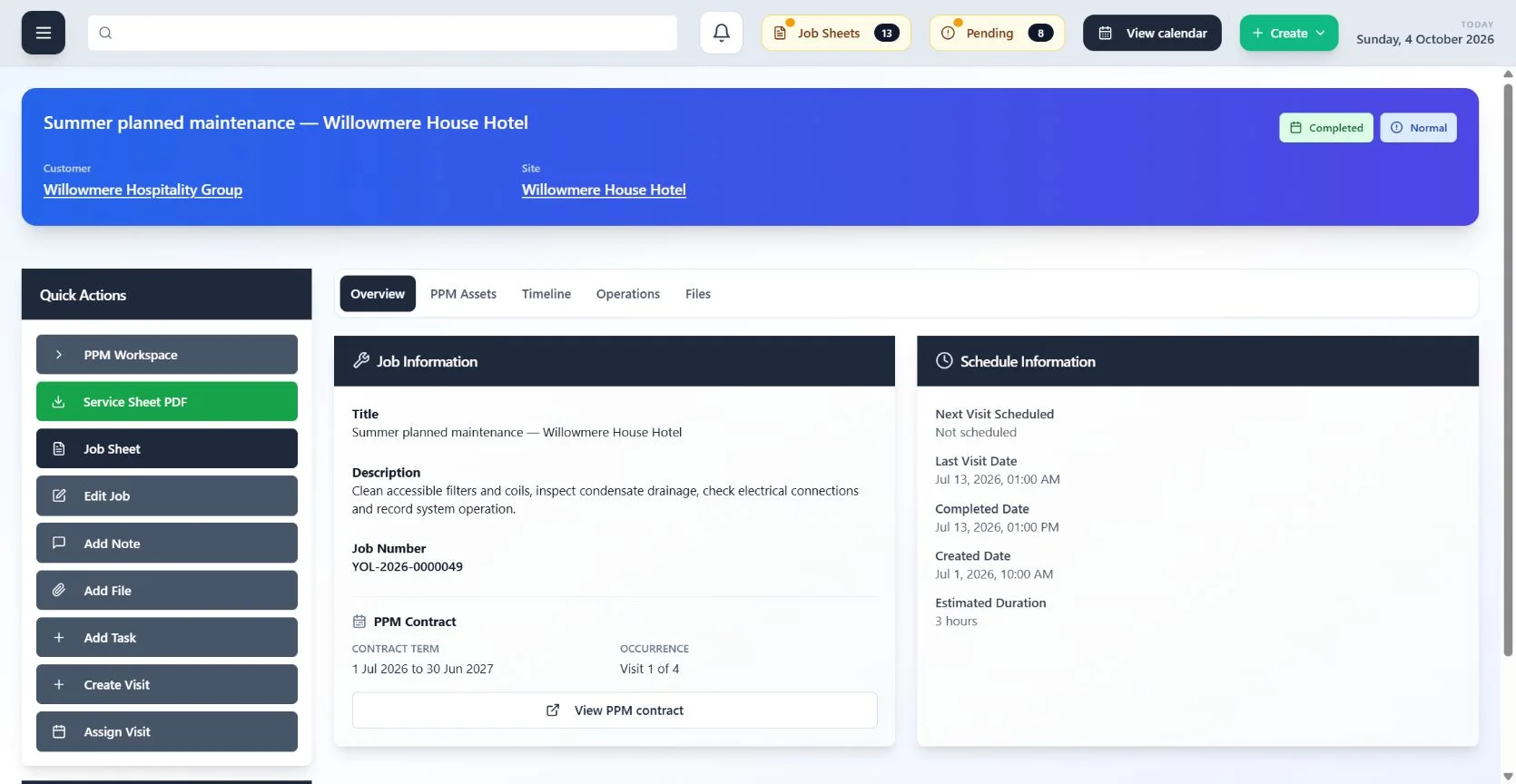Screen dimensions: 1516x784
Task: Click the last visit date Jul 13, 2026, 01:00 AM
Action: pos(998,479)
